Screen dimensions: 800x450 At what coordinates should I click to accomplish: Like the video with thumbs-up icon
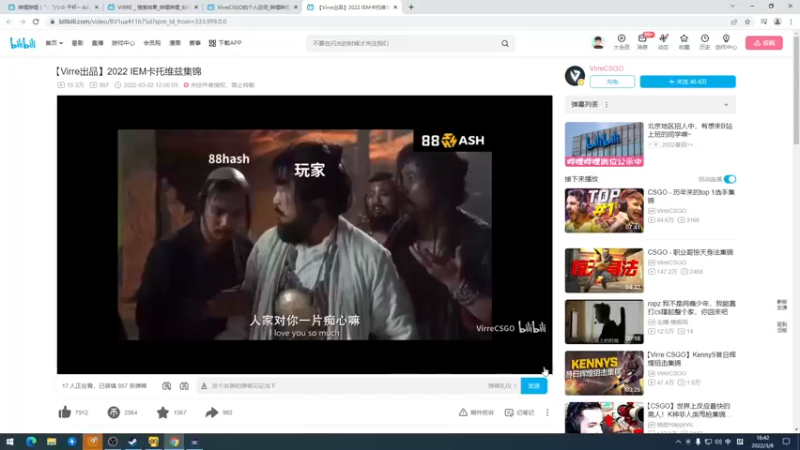(65, 412)
